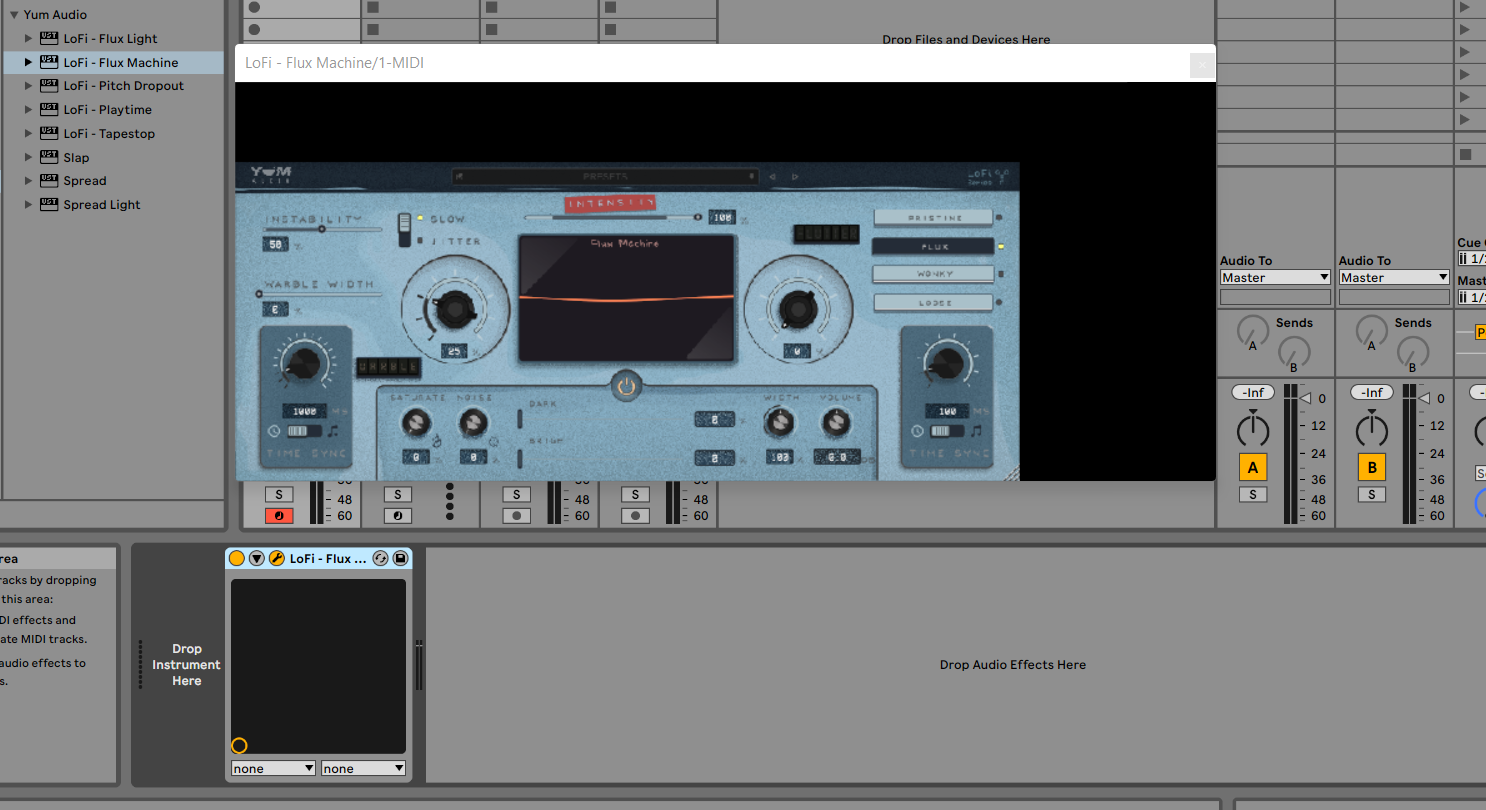Select LoFi - Flux Machine in the browser
Image resolution: width=1486 pixels, height=810 pixels.
113,62
